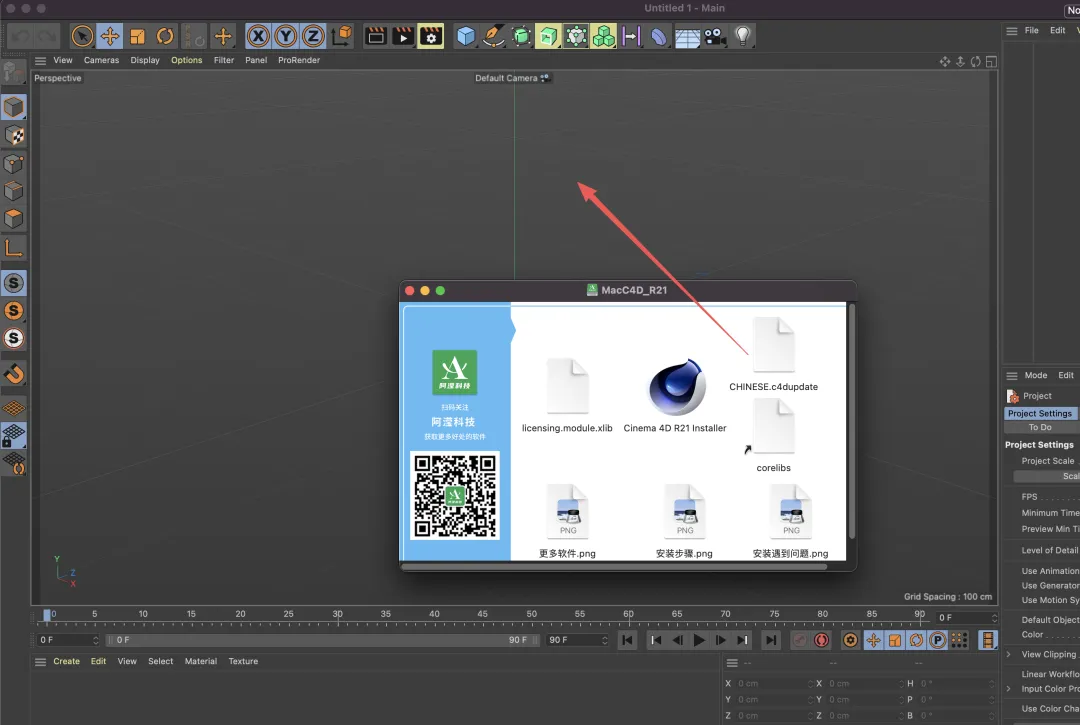This screenshot has height=725, width=1080.
Task: Switch to Model mode in left palette
Action: (14, 107)
